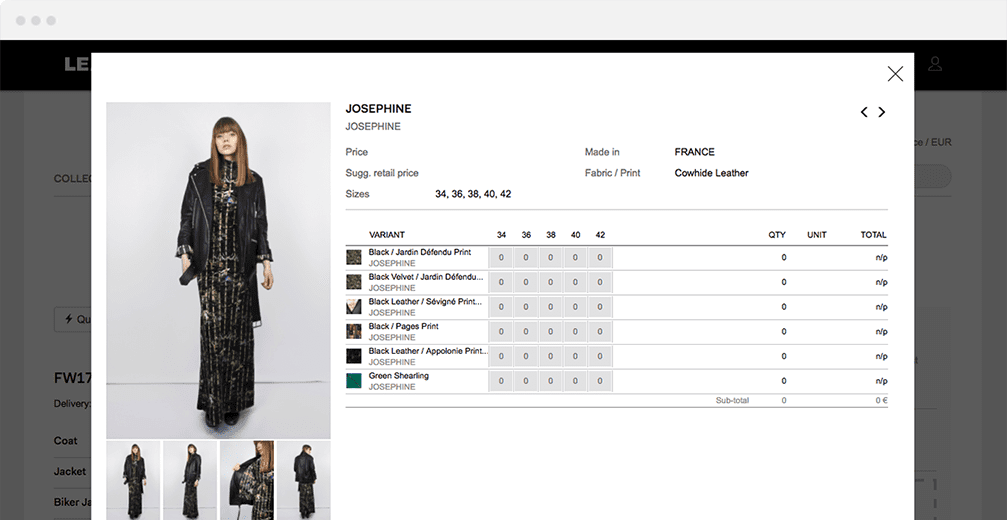Viewport: 1007px width, 520px height.
Task: Click the Black Leather / Sévigné Print swatch
Action: pos(353,306)
